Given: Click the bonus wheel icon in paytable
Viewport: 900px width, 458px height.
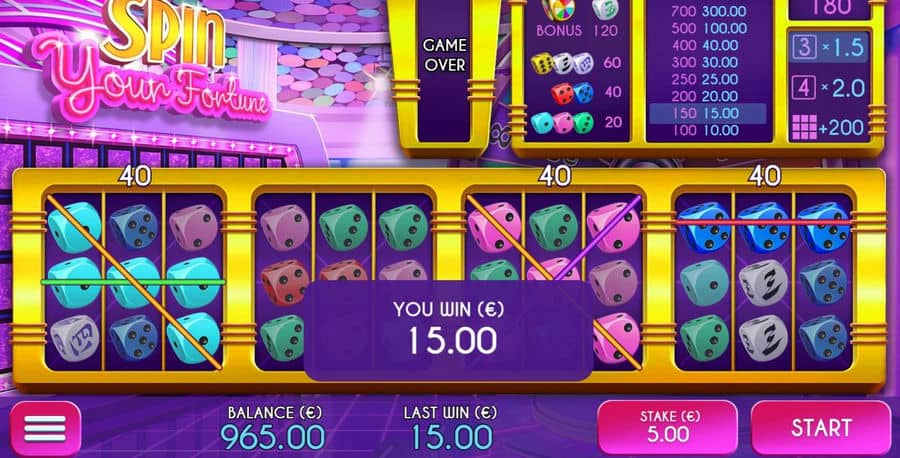Looking at the screenshot, I should [x=557, y=10].
